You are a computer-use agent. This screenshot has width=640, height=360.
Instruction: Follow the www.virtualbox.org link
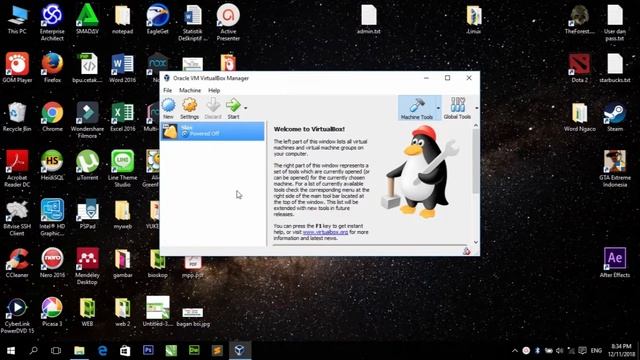(x=325, y=232)
